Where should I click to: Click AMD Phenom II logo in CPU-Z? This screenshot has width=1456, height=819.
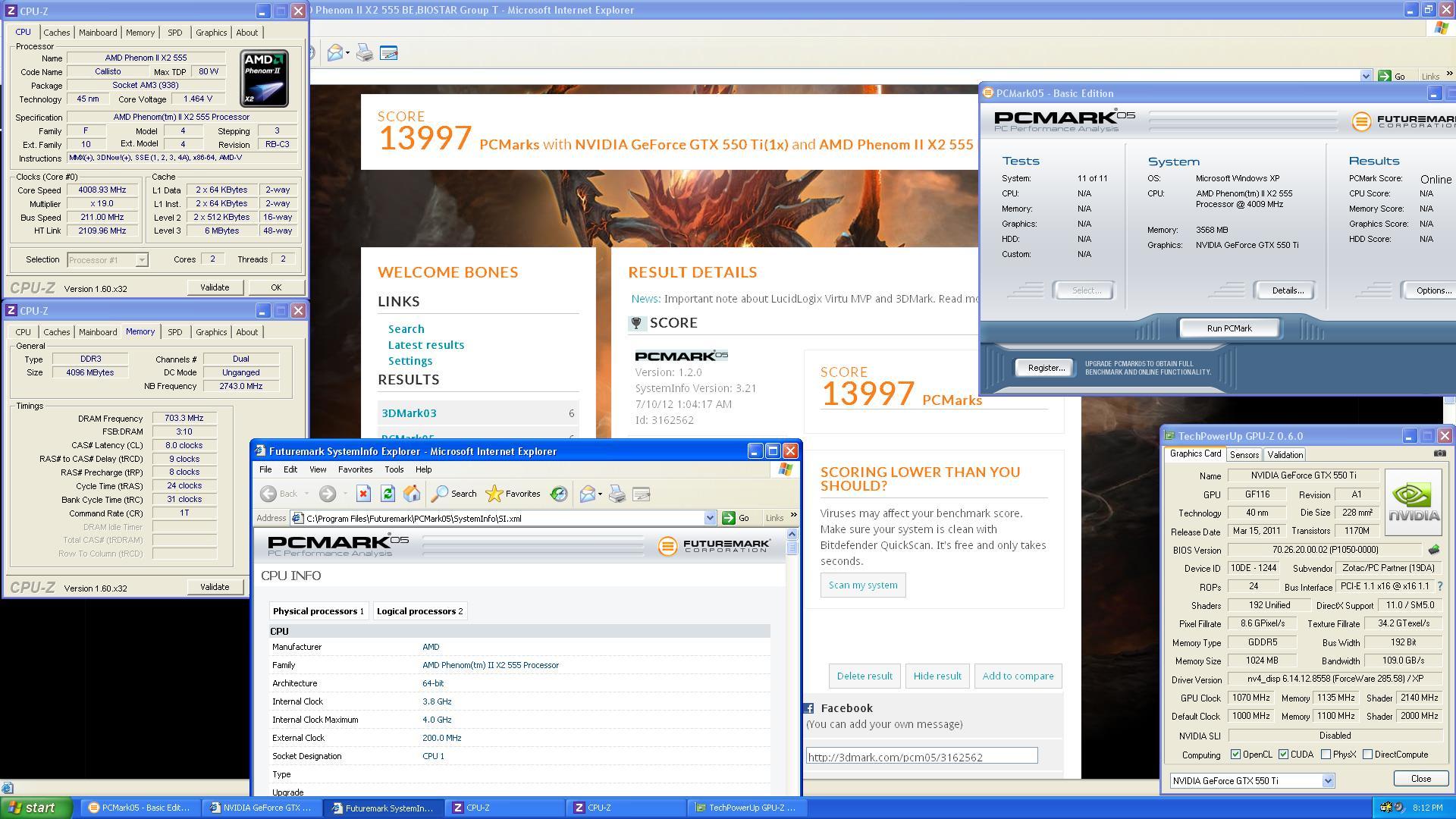tap(264, 78)
